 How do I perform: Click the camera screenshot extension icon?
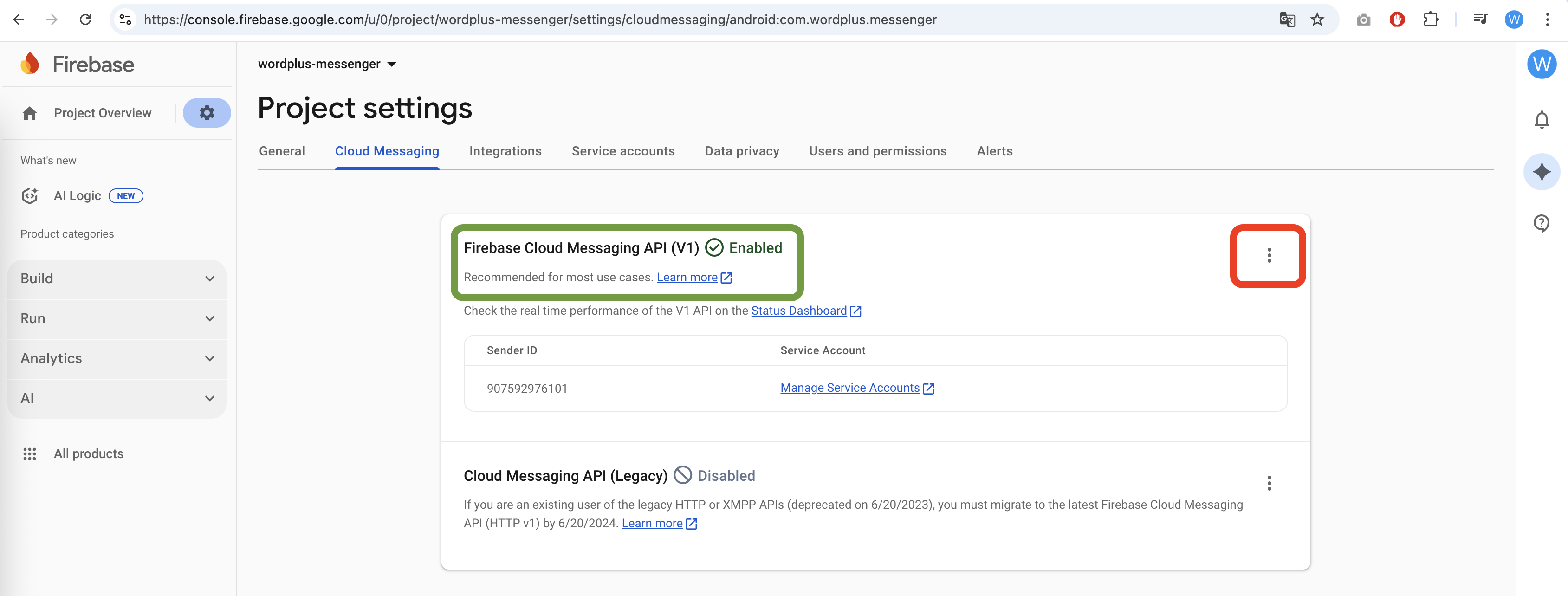point(1363,20)
